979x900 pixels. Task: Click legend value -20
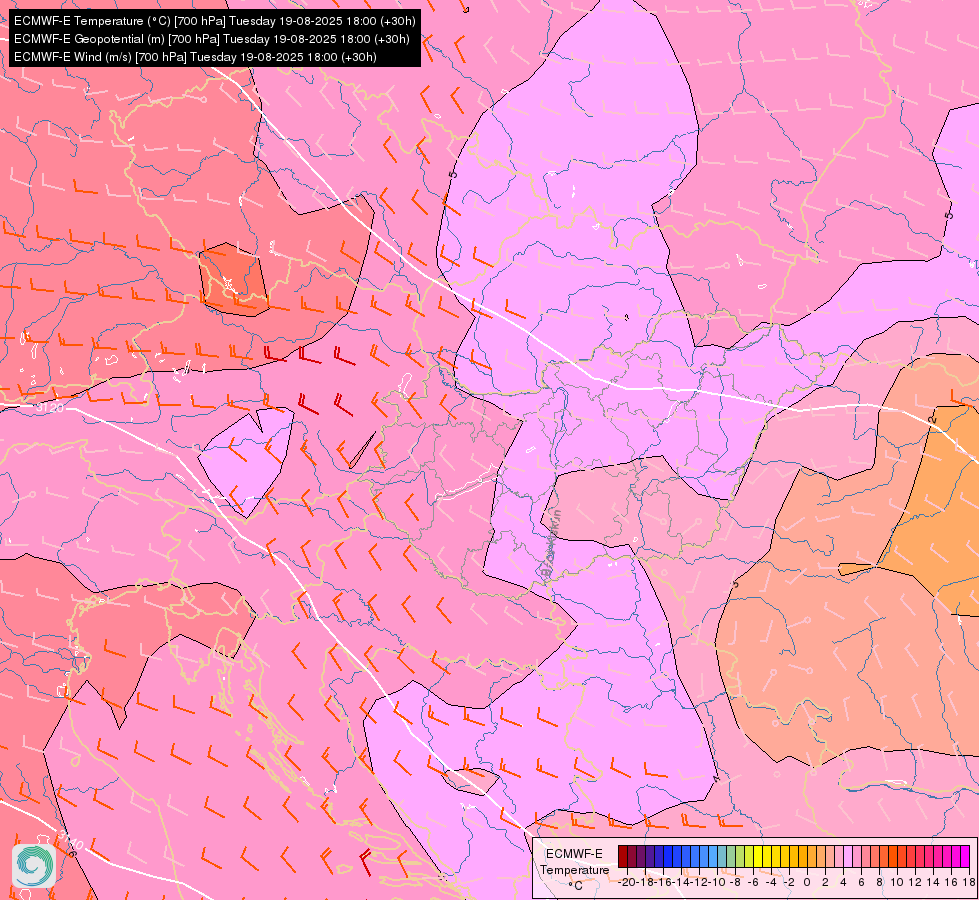pyautogui.click(x=627, y=883)
